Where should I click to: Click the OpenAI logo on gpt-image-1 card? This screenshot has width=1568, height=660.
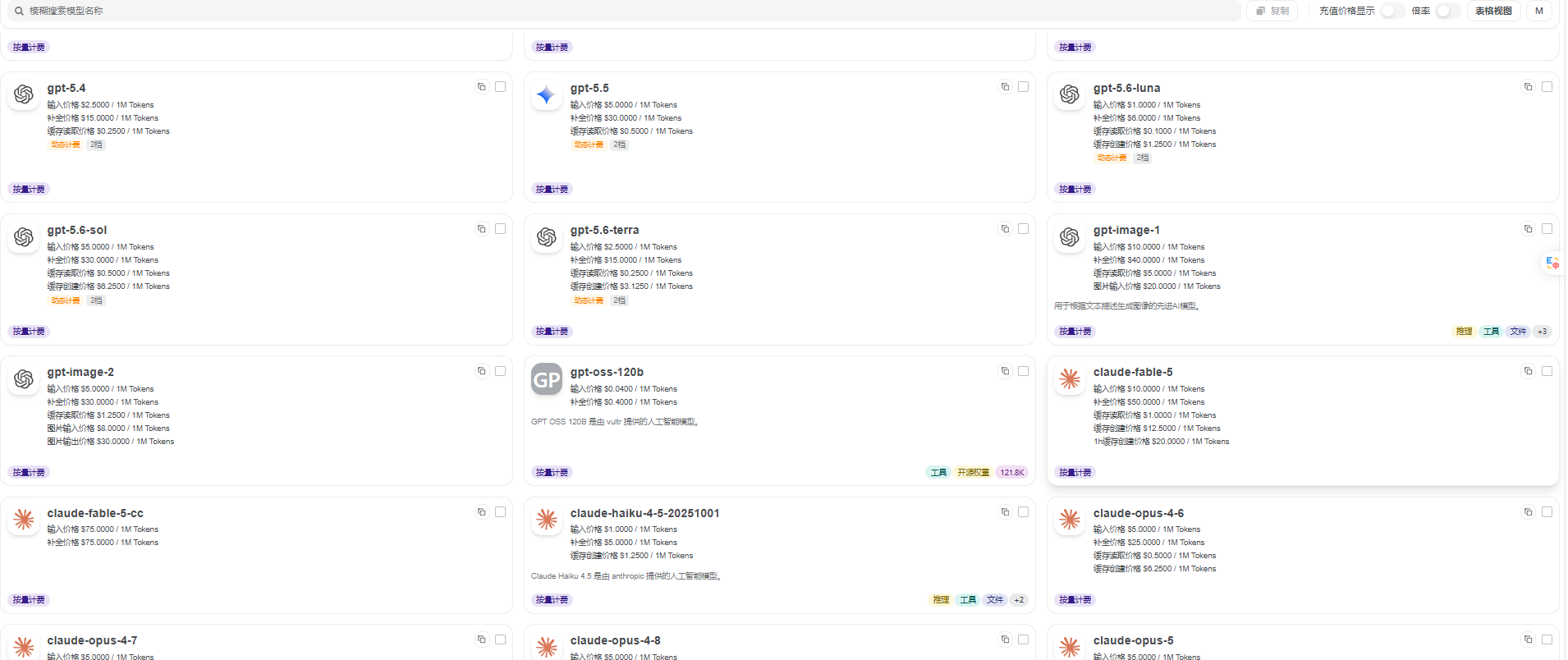point(1070,237)
